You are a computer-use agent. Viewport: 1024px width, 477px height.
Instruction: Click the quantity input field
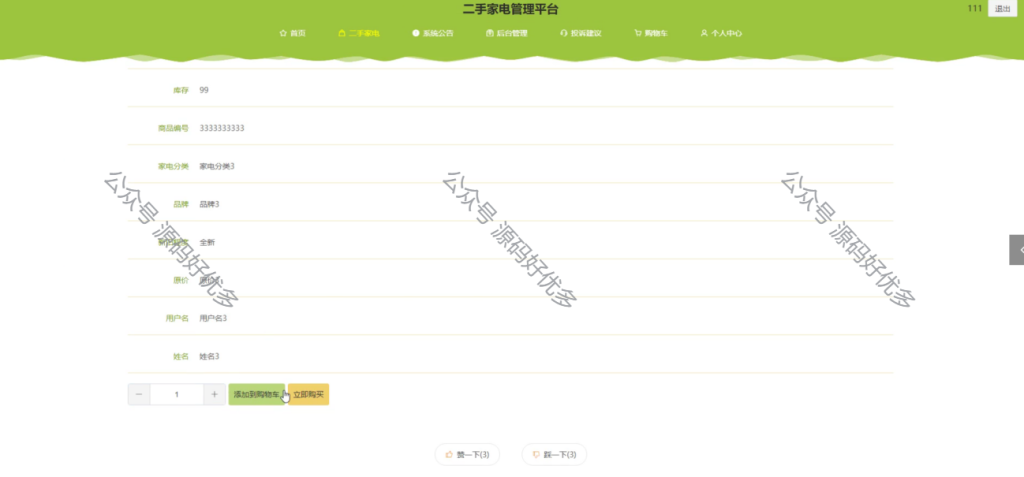[177, 395]
